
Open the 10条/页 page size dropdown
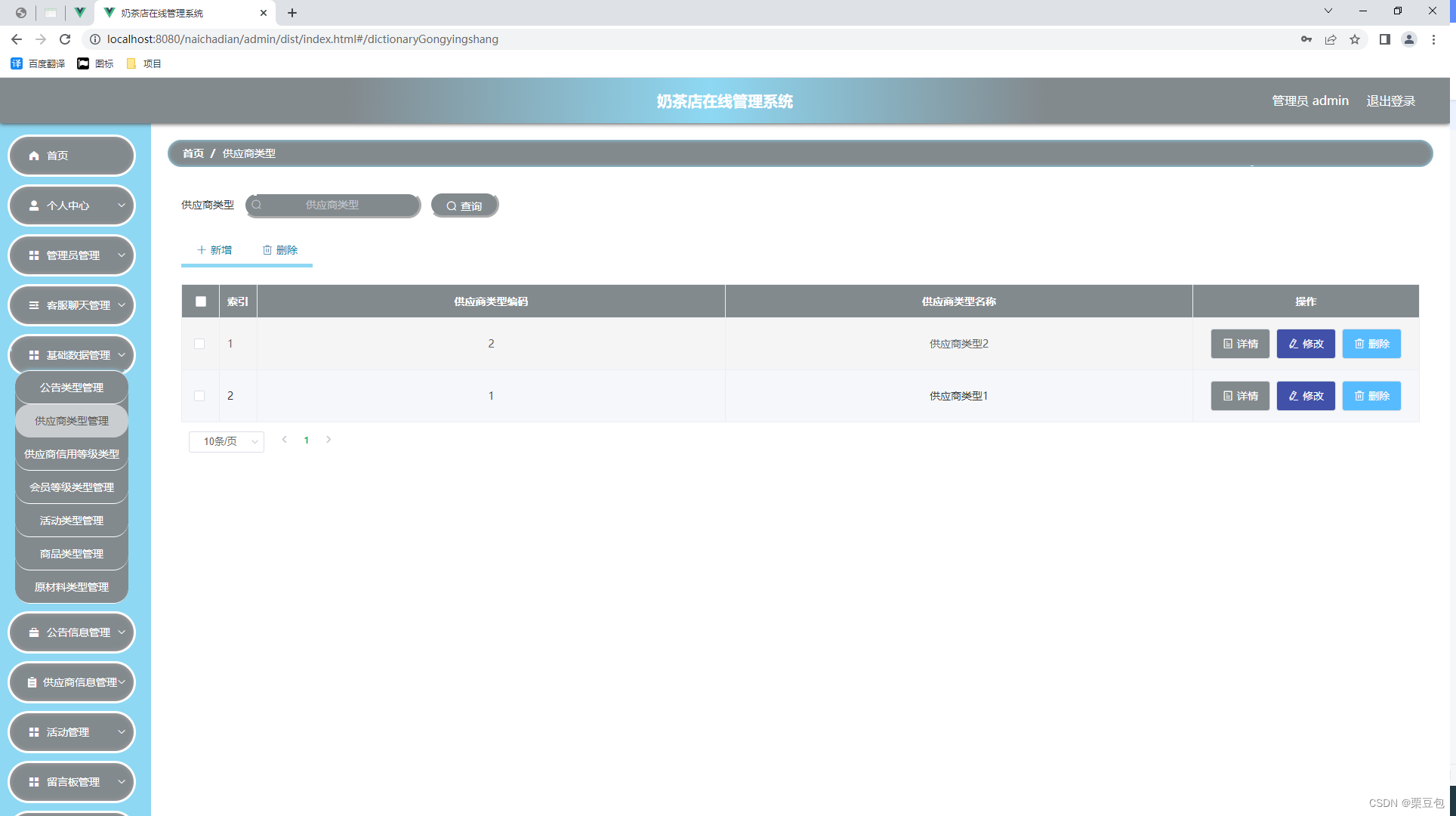click(226, 441)
